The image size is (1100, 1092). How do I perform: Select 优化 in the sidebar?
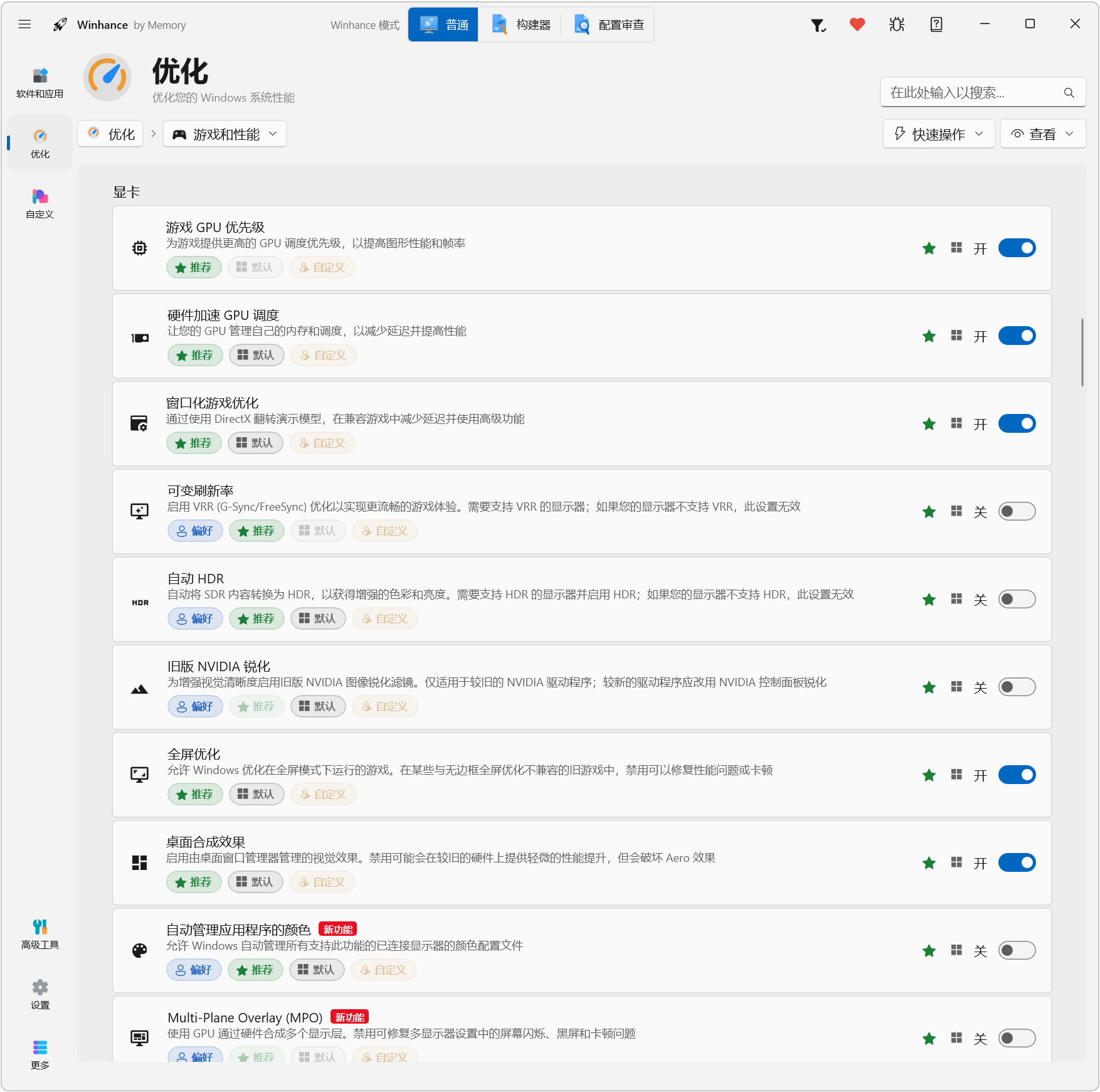(x=40, y=144)
